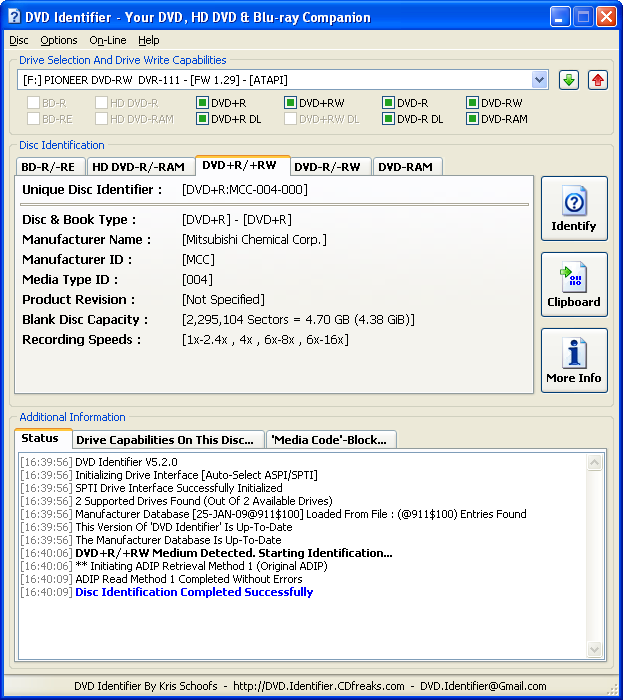Click 'Disc Identification Completed Successfully' log line
Viewport: 623px width, 700px height.
[x=194, y=592]
